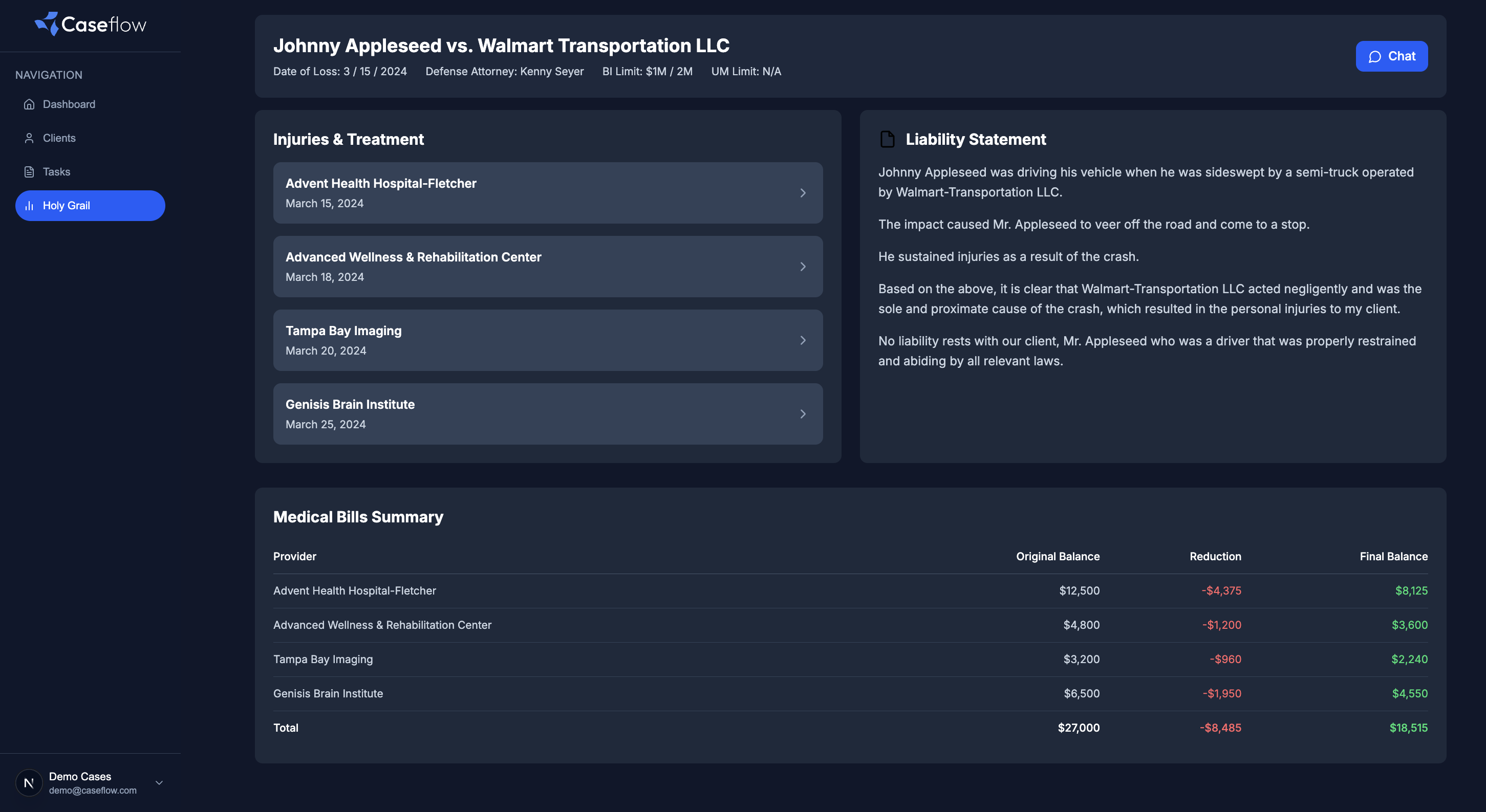Click the Holy Grail bar chart icon
The height and width of the screenshot is (812, 1486).
tap(29, 206)
